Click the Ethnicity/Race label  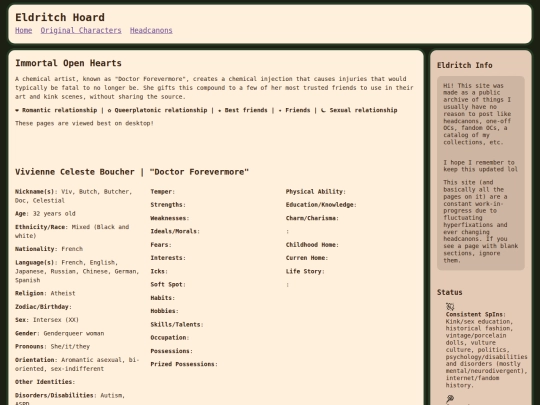click(41, 227)
